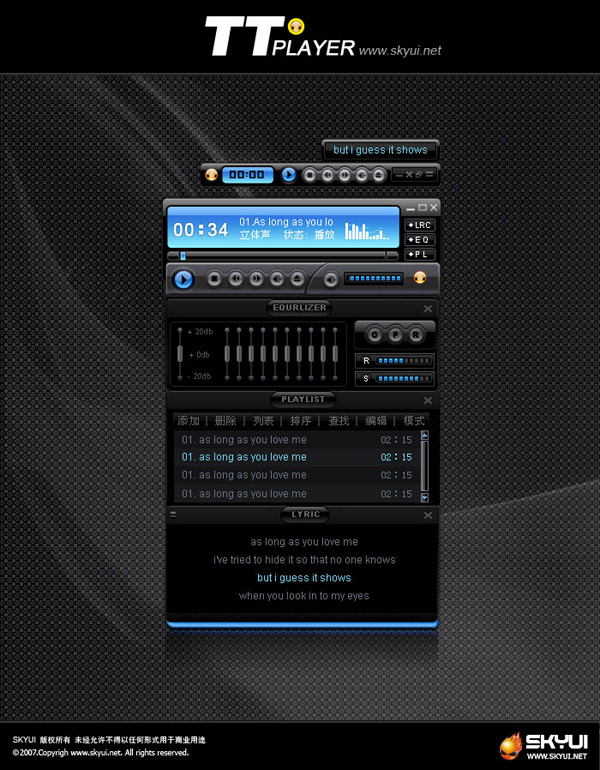Click the seek bar below the blue display
Screen dimensions: 600x770
point(283,255)
